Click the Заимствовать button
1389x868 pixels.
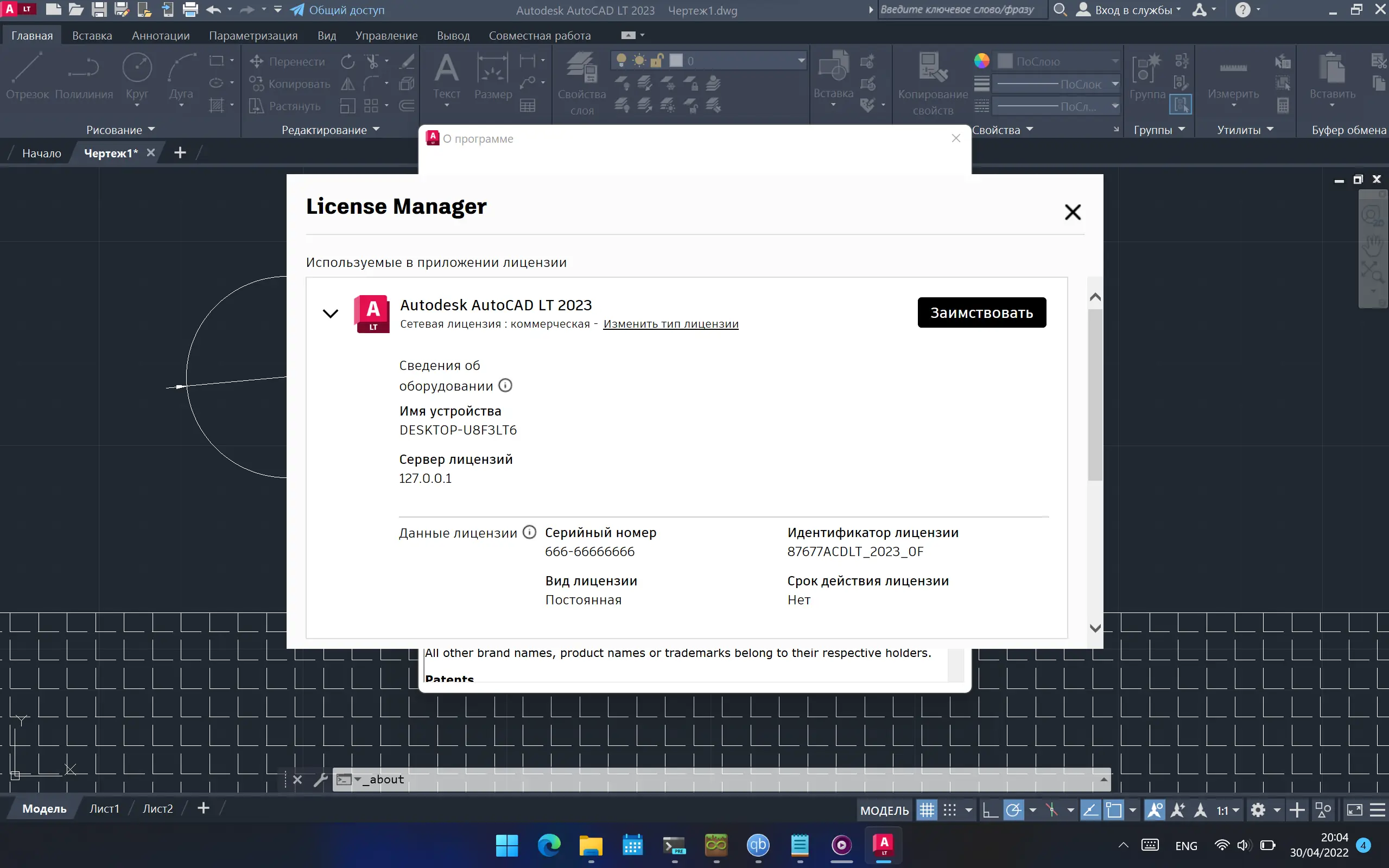pyautogui.click(x=981, y=313)
